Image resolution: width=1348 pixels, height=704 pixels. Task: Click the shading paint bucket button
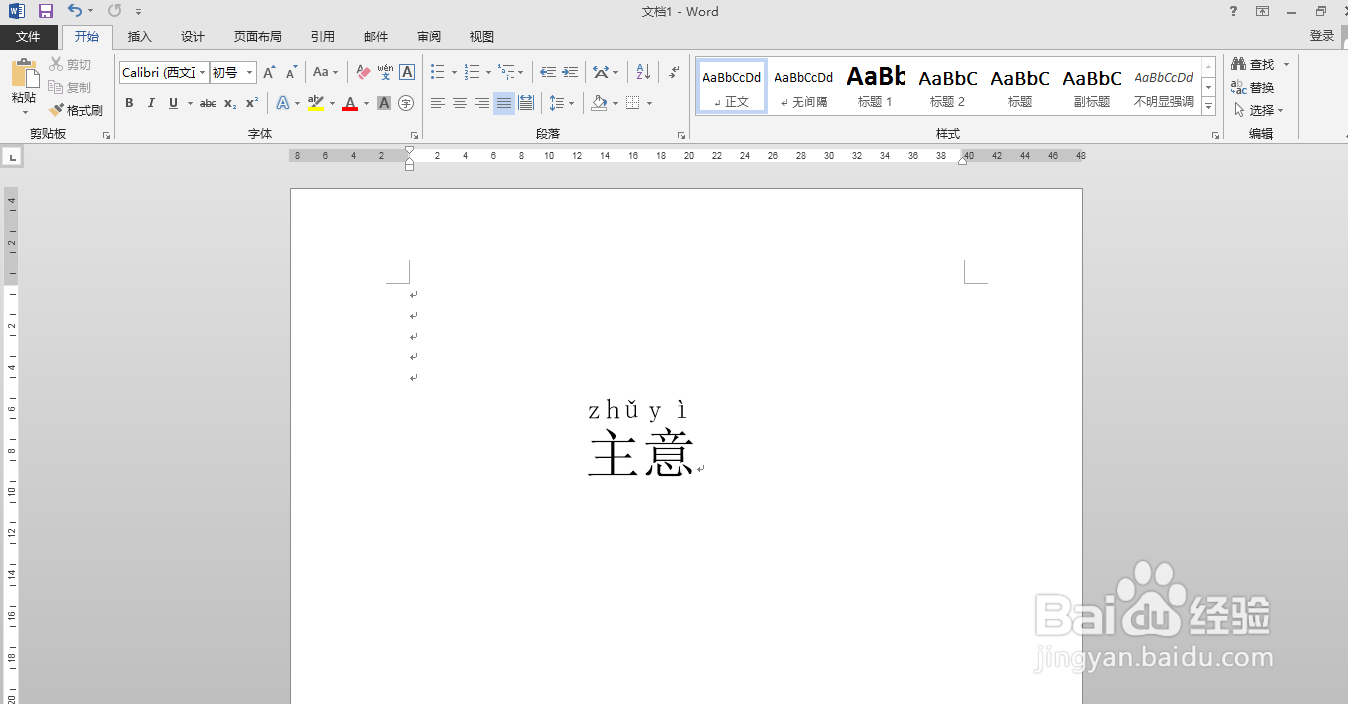(599, 103)
